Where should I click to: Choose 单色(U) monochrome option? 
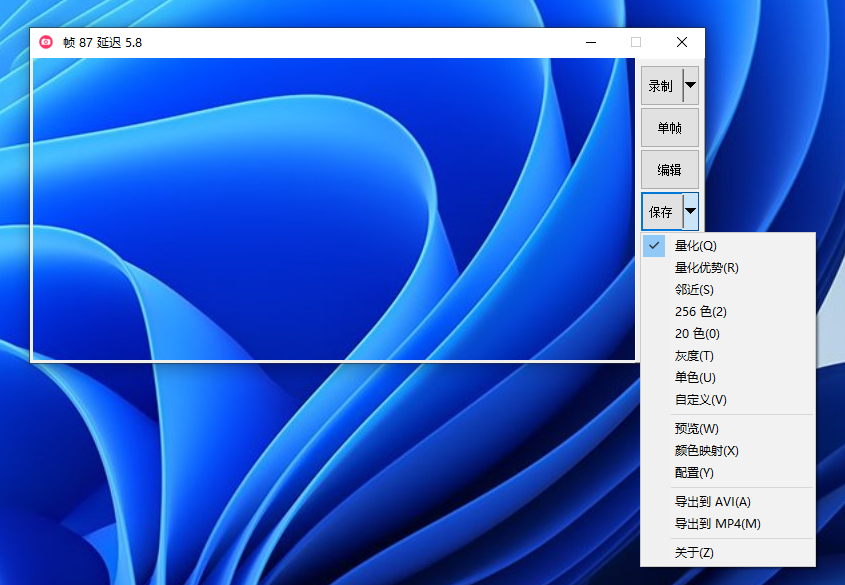[x=695, y=378]
